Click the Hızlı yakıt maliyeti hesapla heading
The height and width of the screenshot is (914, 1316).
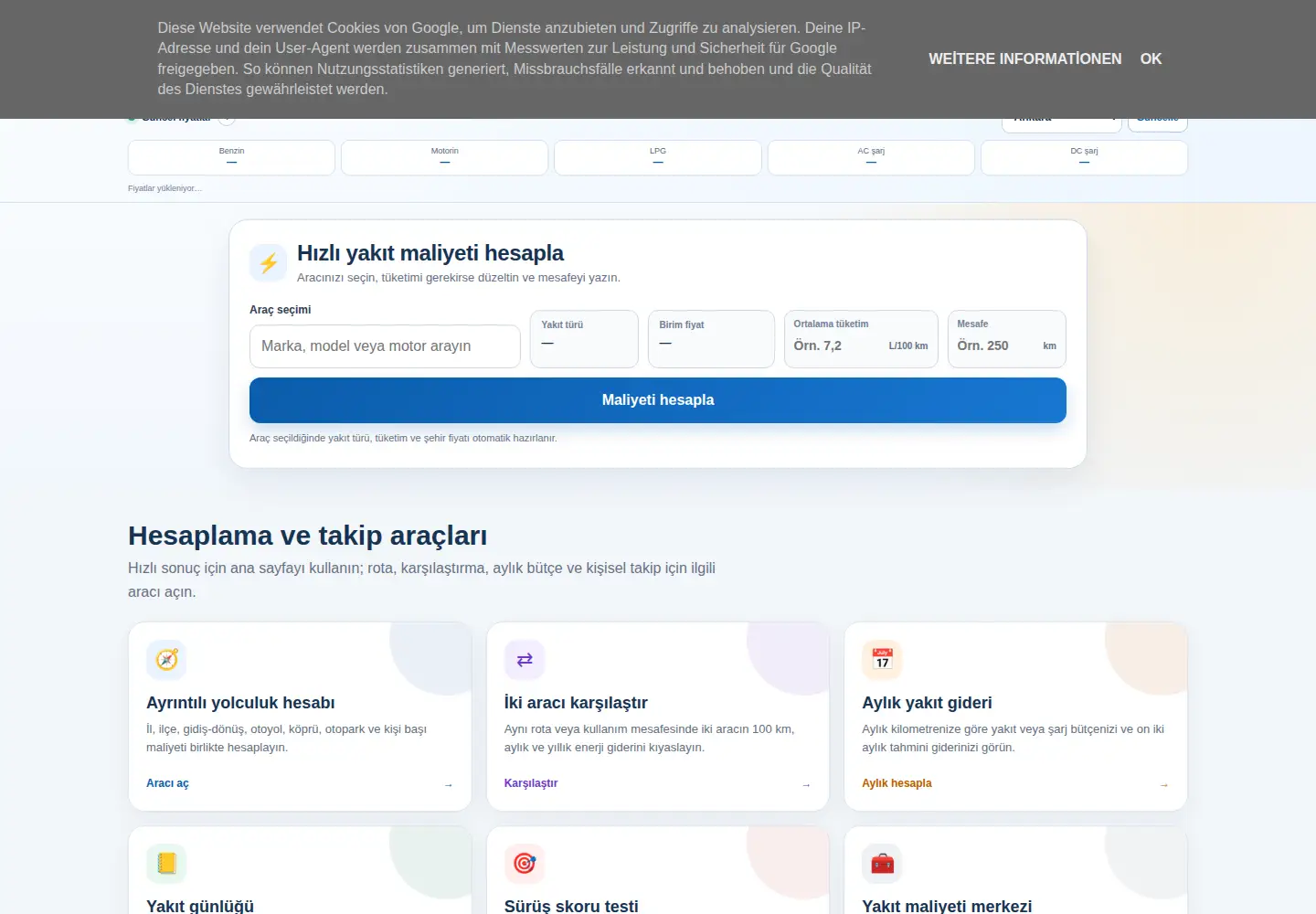click(x=430, y=253)
